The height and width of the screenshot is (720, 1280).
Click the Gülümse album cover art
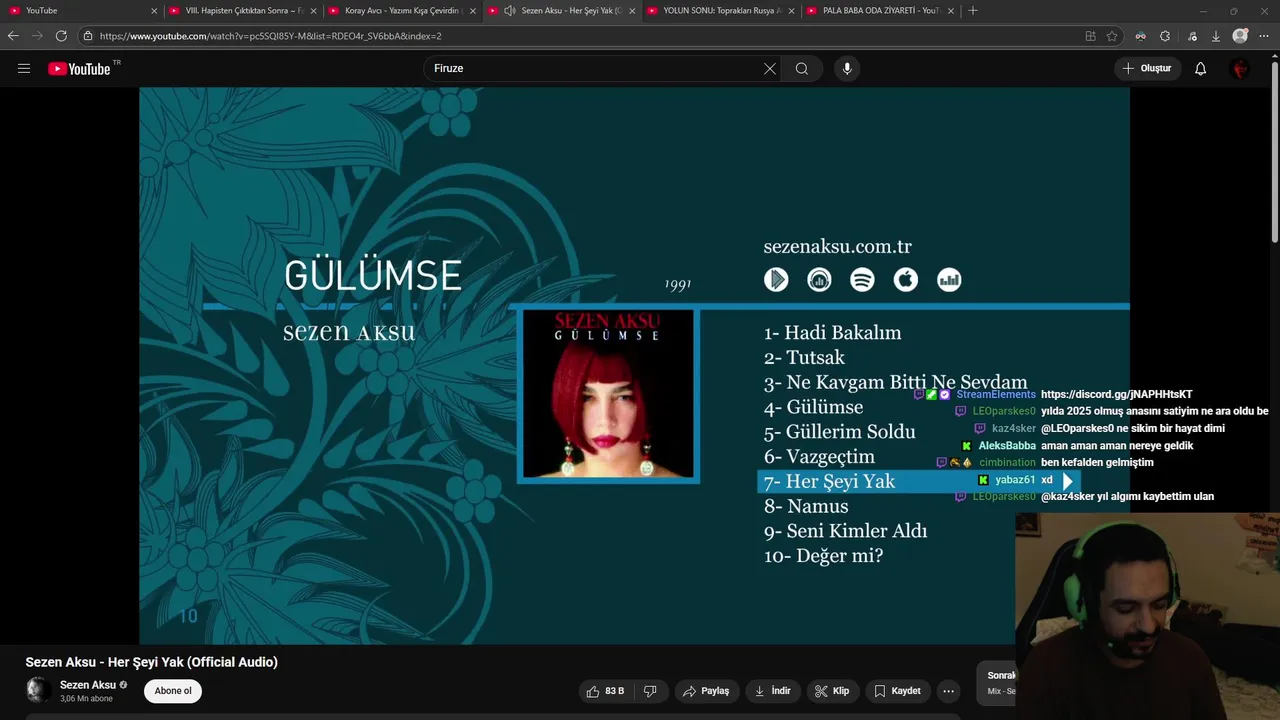[x=608, y=394]
